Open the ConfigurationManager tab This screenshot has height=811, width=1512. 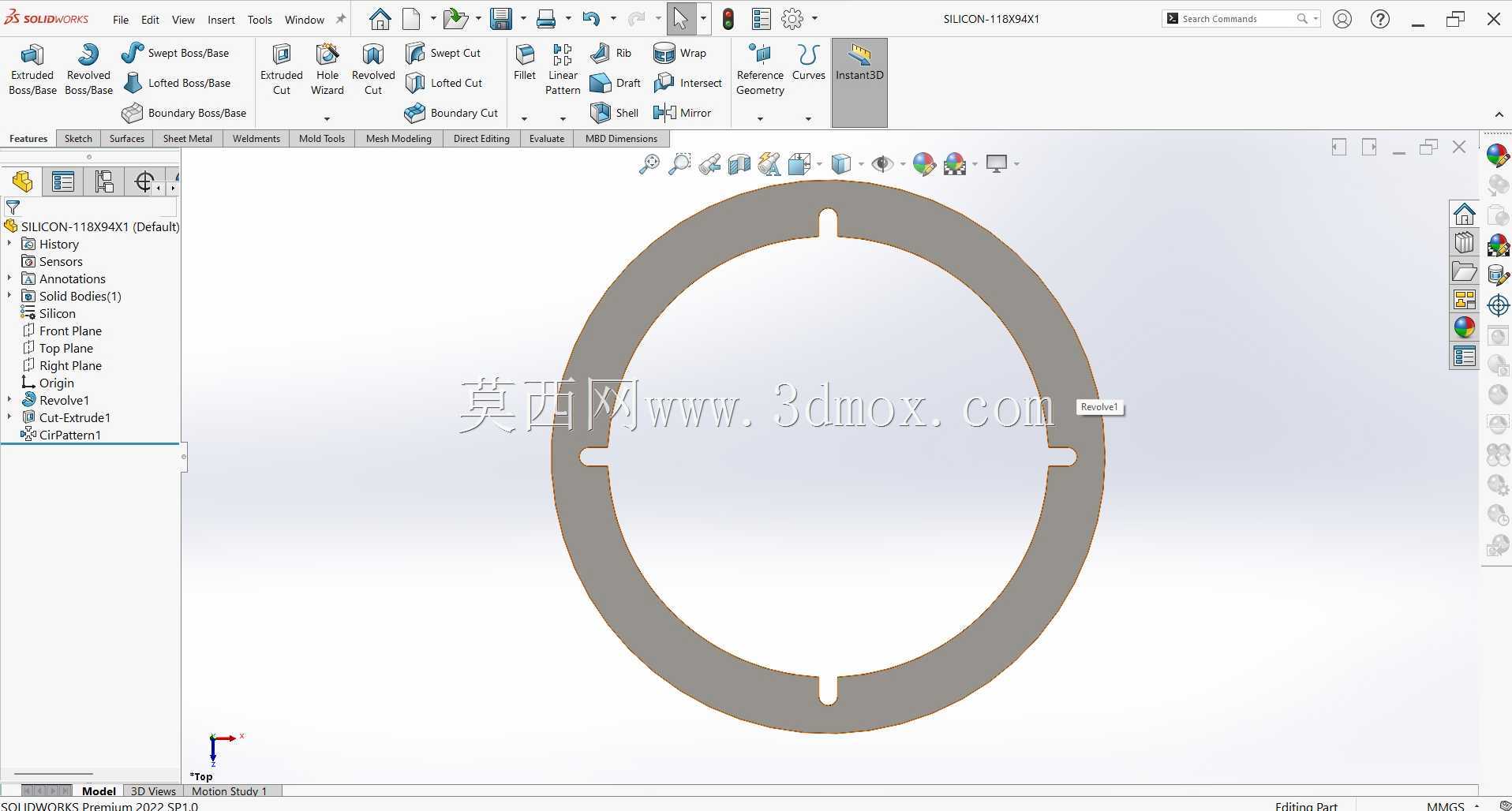pos(104,182)
